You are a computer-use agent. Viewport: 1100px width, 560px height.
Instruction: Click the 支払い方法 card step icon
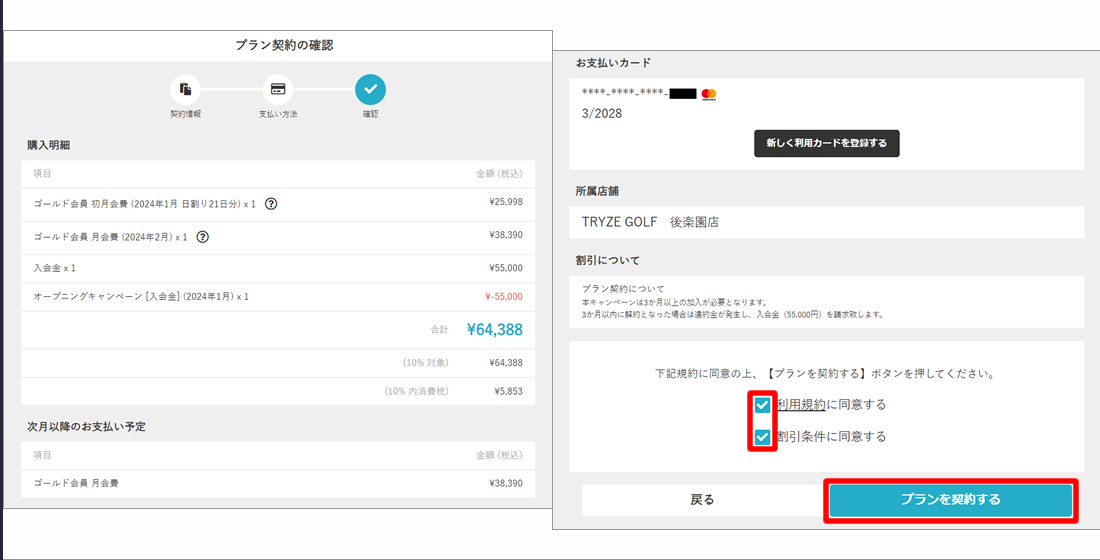pos(278,89)
